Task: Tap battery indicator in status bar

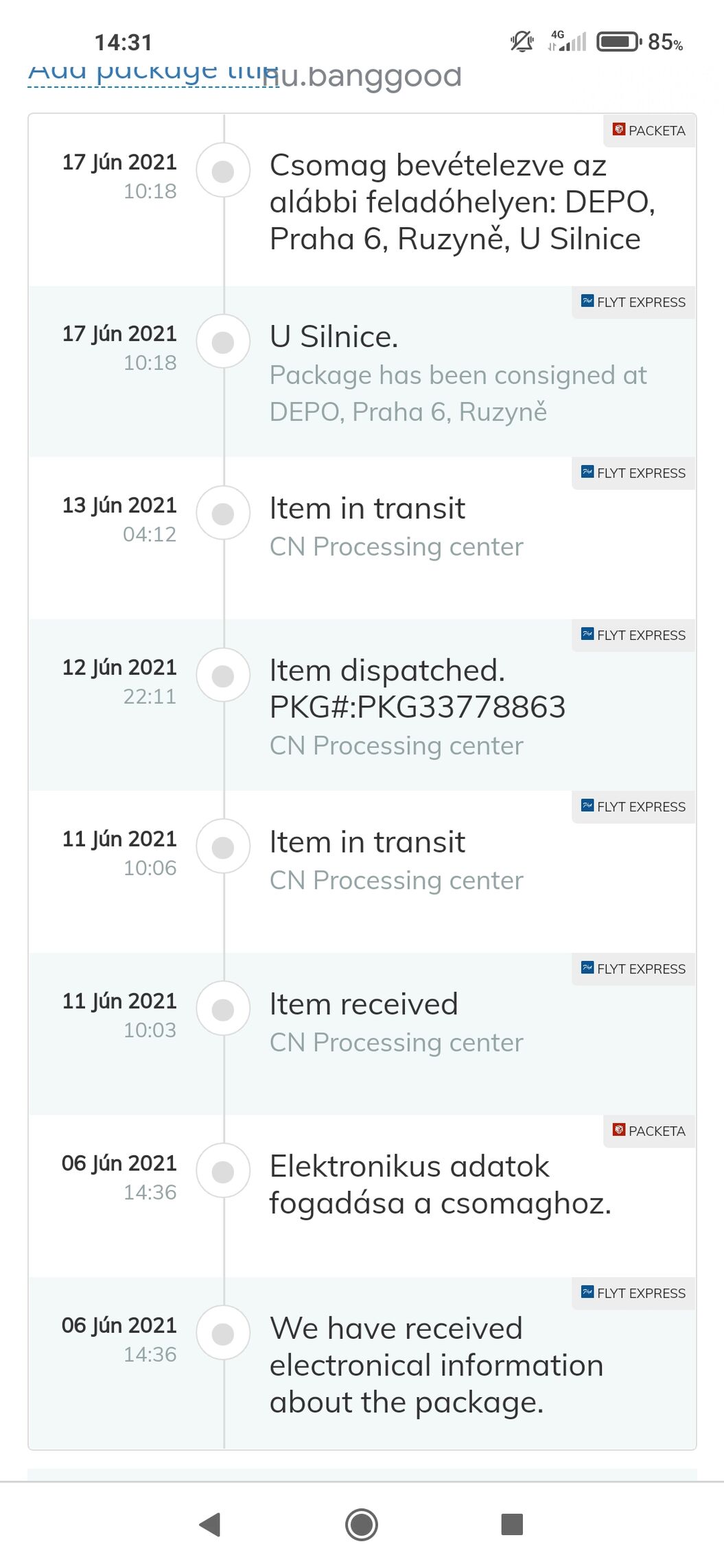Action: coord(619,42)
